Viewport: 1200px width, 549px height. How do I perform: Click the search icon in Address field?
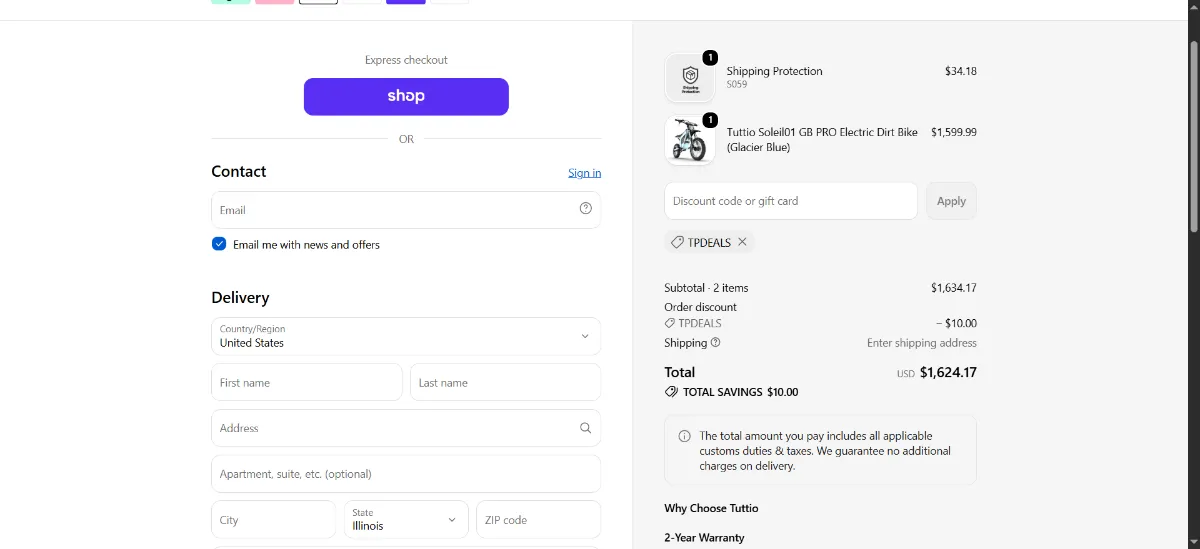586,428
